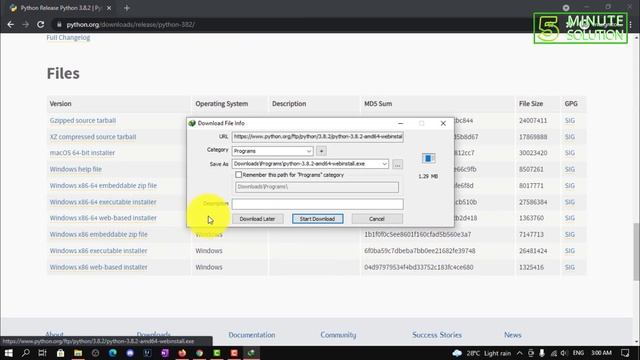The image size is (640, 360).
Task: Click the microphone tray icon
Action: point(542,353)
